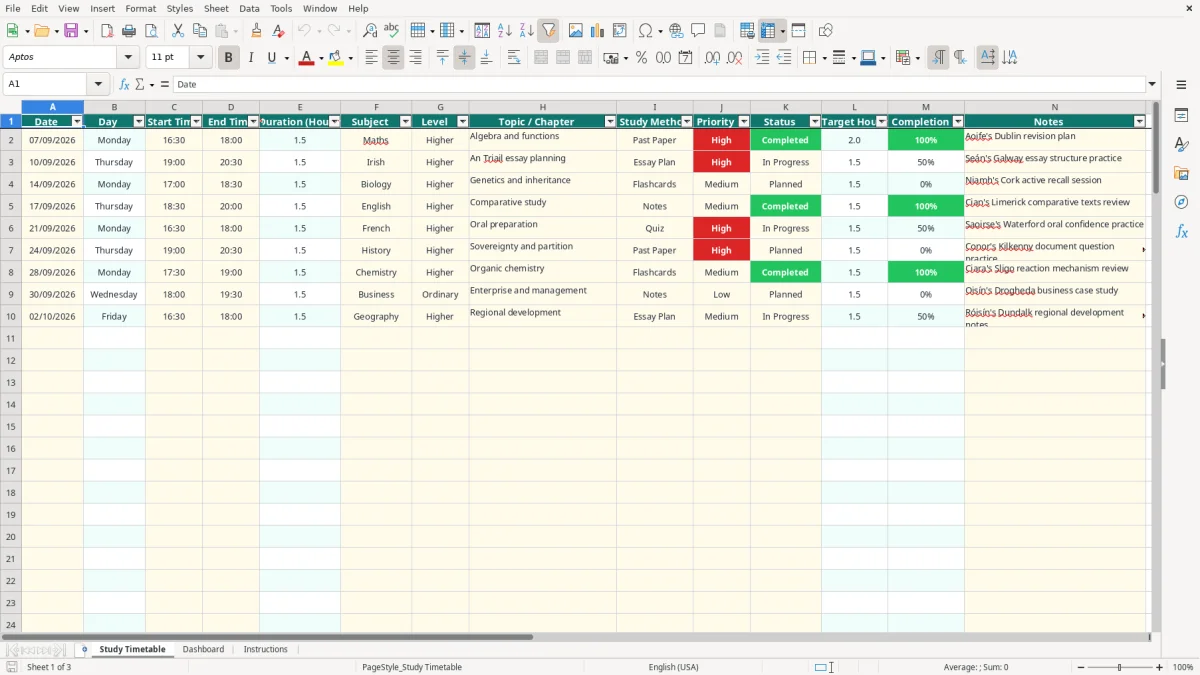
Task: Sort descending
Action: pyautogui.click(x=526, y=31)
